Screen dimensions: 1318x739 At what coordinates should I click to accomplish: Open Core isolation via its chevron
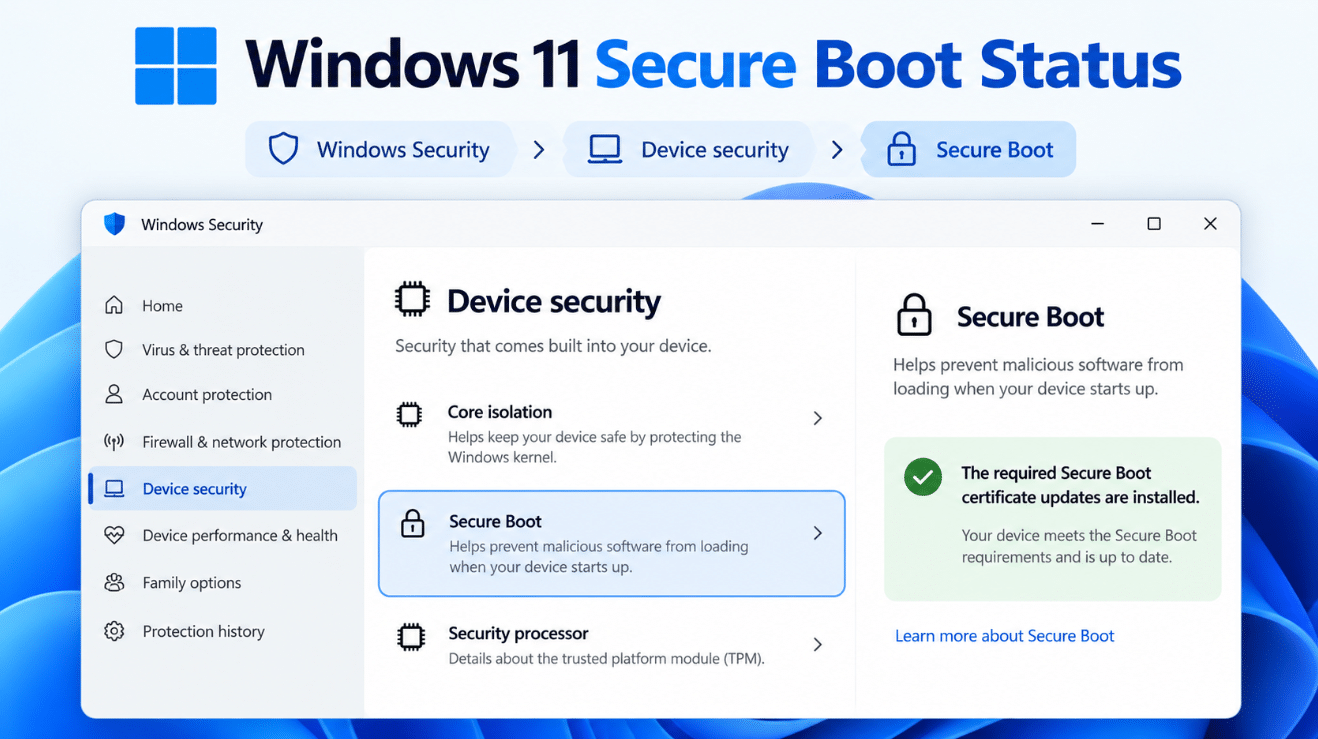point(818,418)
